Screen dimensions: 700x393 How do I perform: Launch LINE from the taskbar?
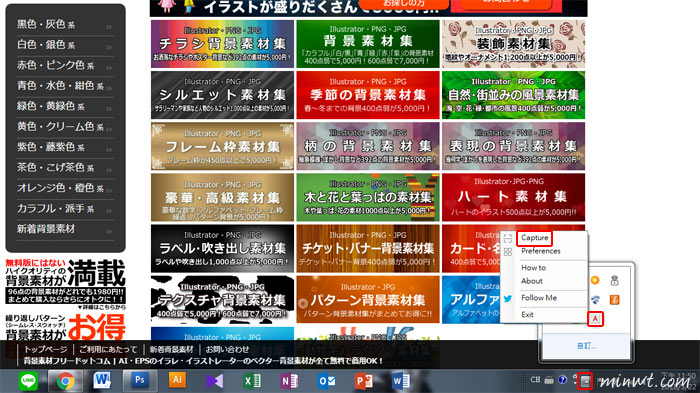point(28,381)
